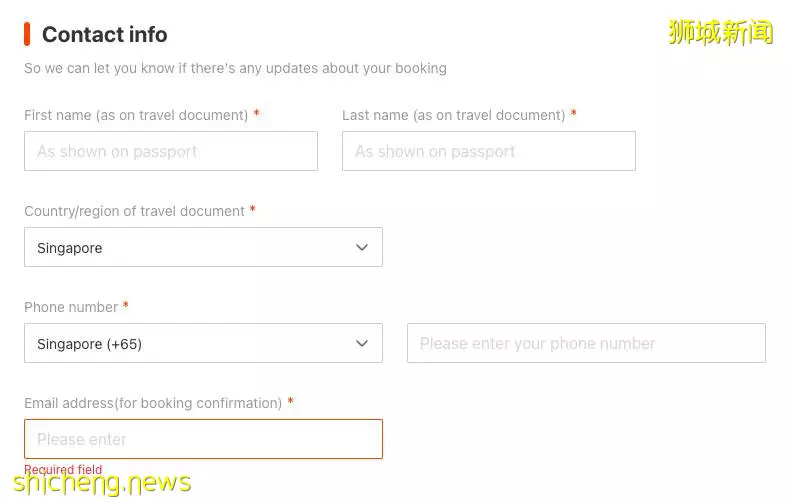Focus the phone number input field
The height and width of the screenshot is (502, 788).
click(x=586, y=343)
